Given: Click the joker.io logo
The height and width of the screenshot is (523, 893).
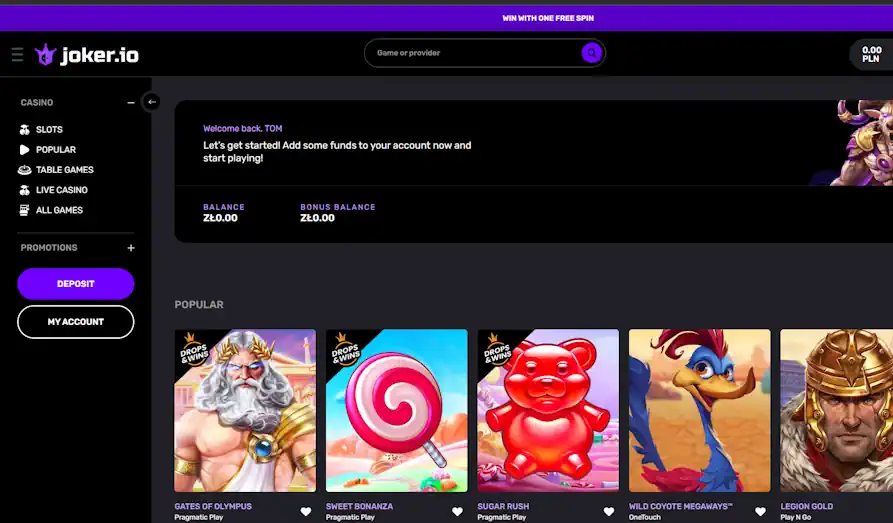Looking at the screenshot, I should pos(87,55).
